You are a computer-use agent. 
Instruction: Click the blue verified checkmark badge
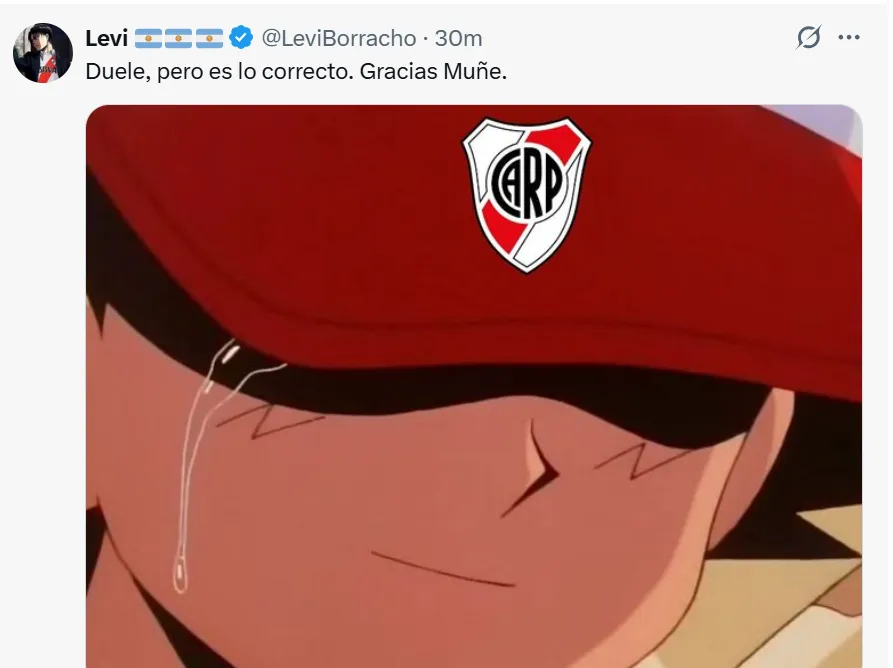click(x=241, y=38)
